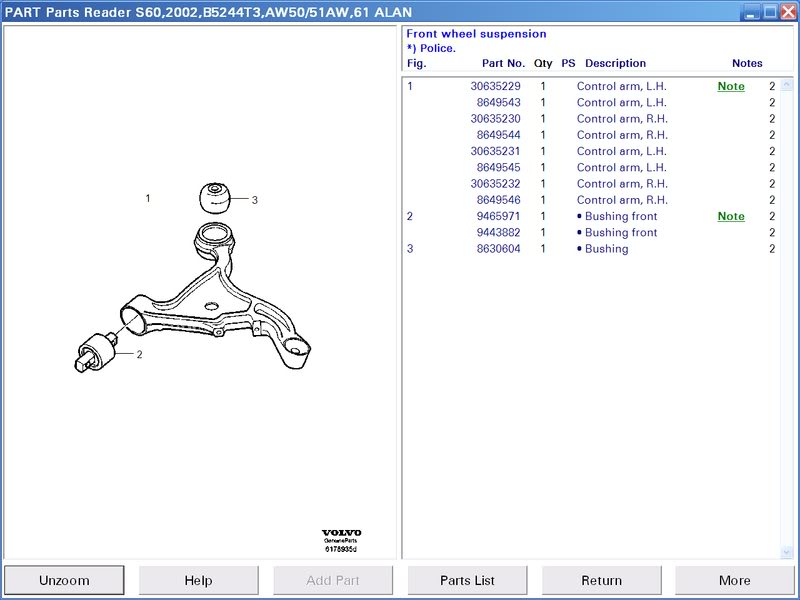The height and width of the screenshot is (600, 800).
Task: Click the Notes column header
Action: [747, 63]
